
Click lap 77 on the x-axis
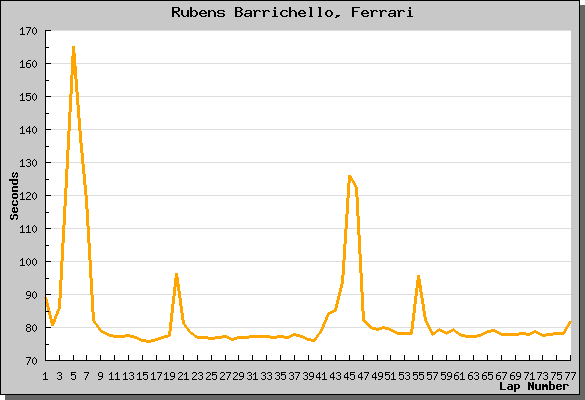570,376
